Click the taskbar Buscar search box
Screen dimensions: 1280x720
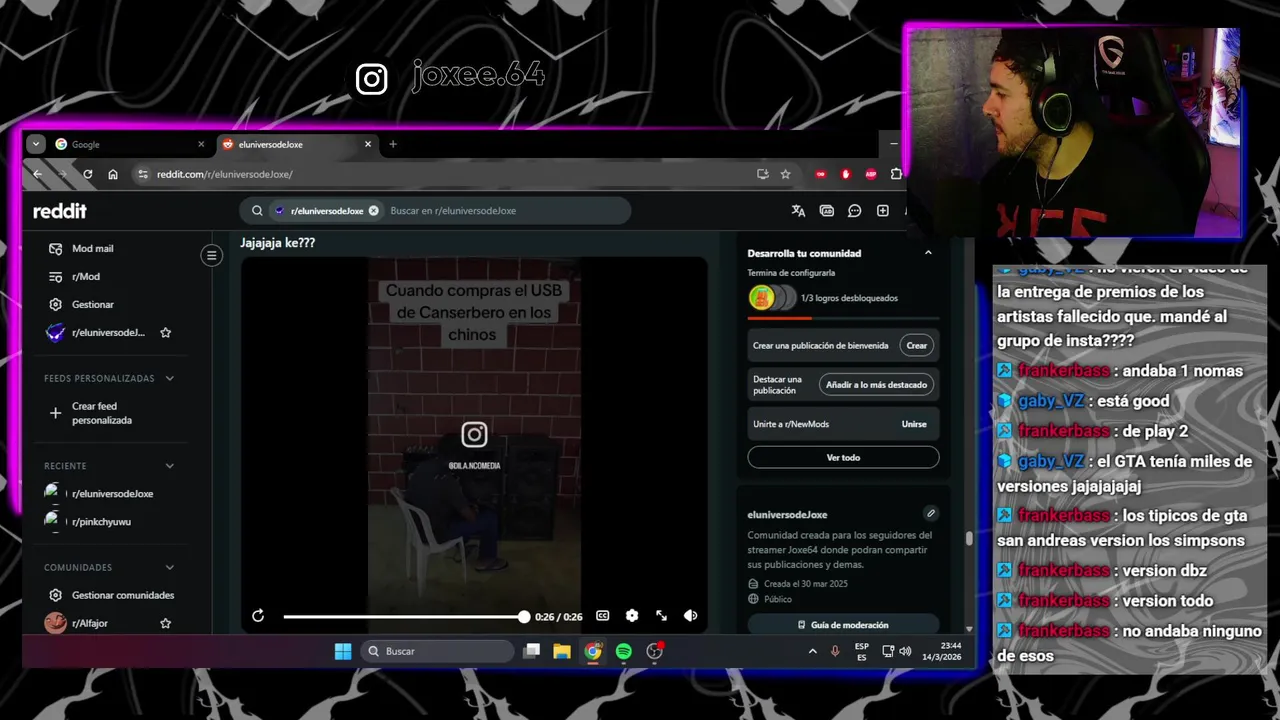(x=437, y=651)
